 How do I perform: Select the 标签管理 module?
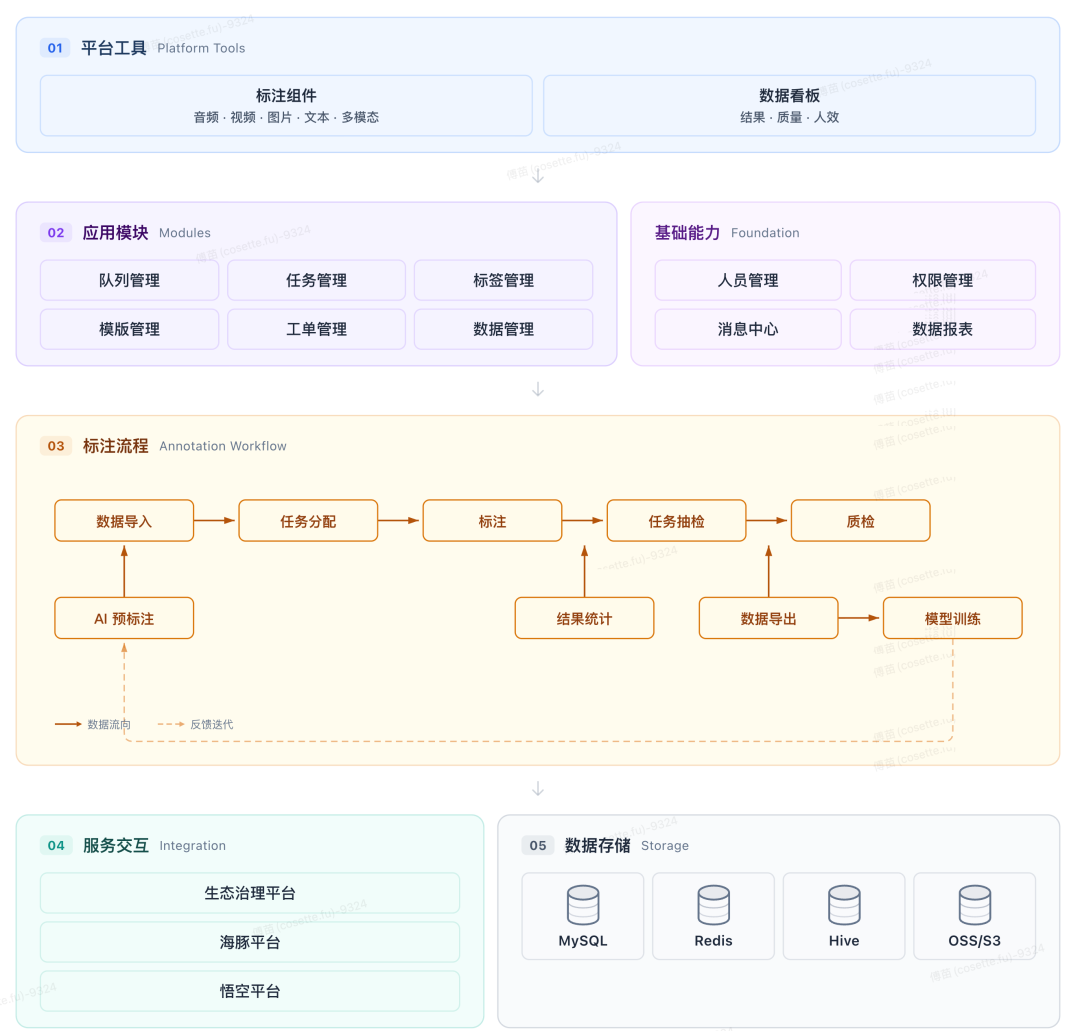click(503, 280)
